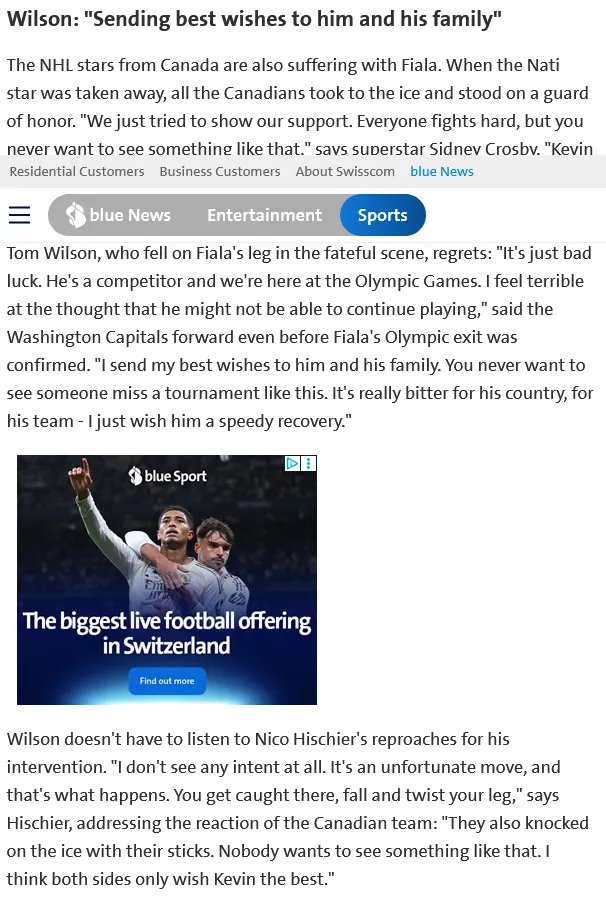Click the blue Sport logo in ad
This screenshot has height=903, width=606.
tap(167, 476)
